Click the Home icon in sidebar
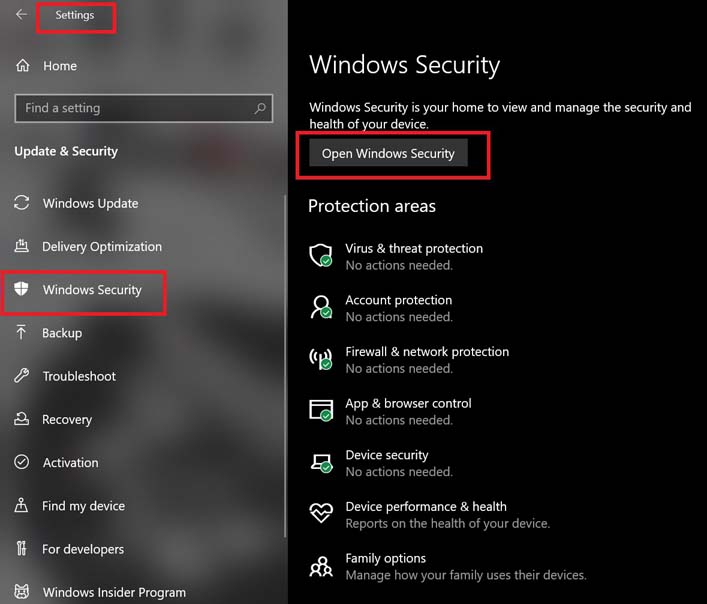 pyautogui.click(x=22, y=66)
